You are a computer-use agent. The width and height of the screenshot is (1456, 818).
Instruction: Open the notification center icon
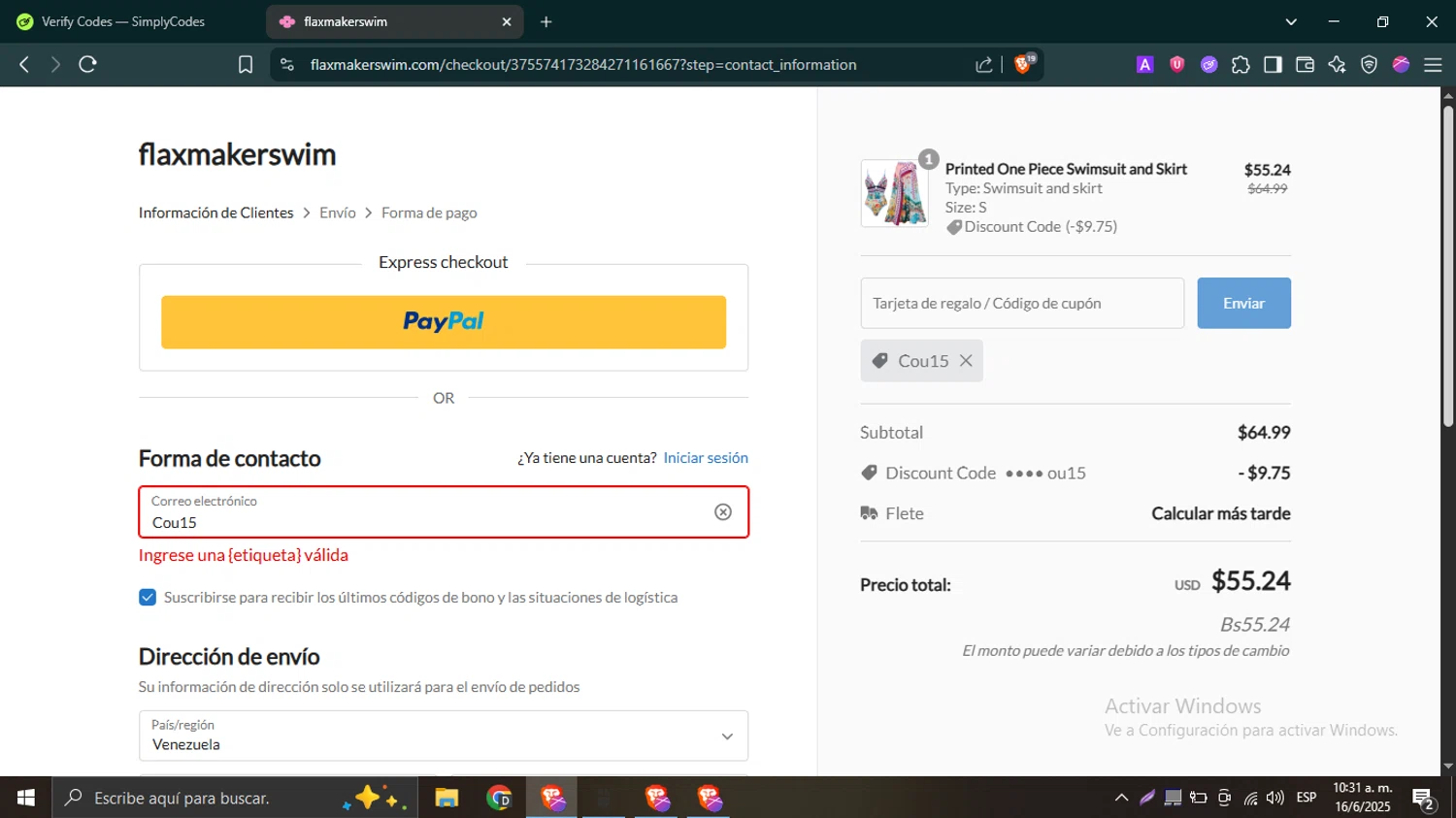click(1424, 799)
